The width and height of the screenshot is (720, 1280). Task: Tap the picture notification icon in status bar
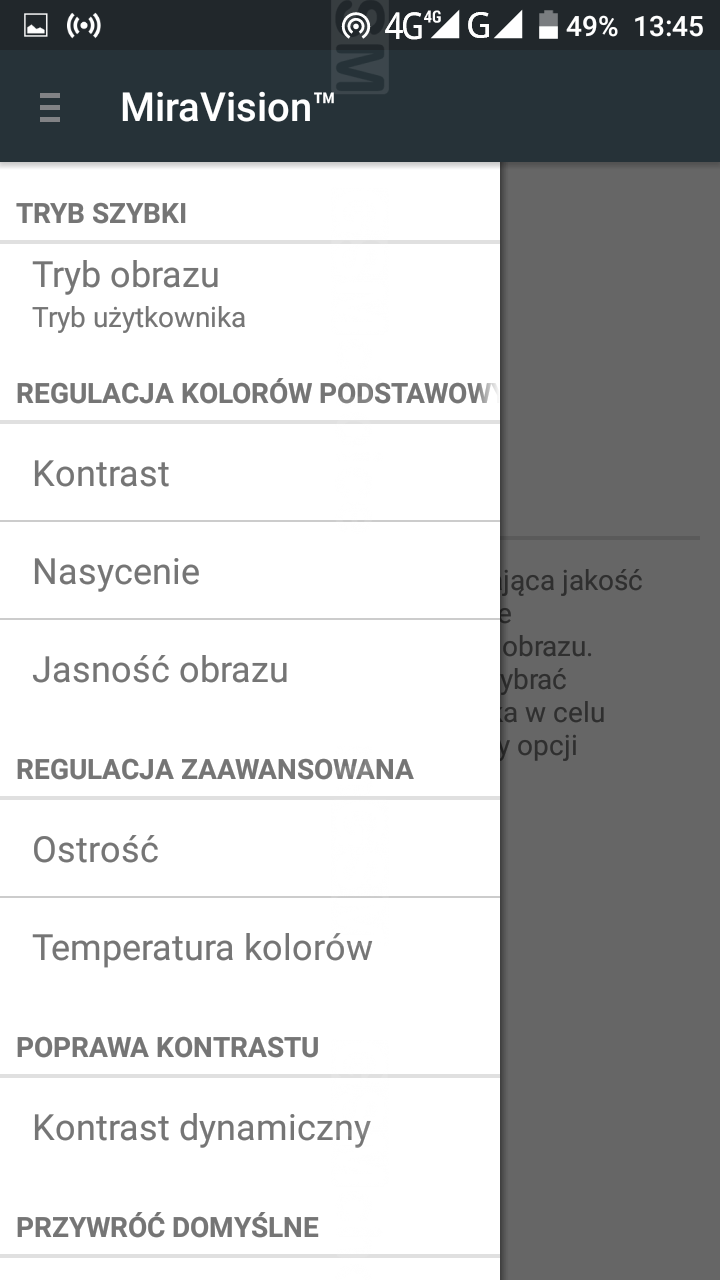36,26
